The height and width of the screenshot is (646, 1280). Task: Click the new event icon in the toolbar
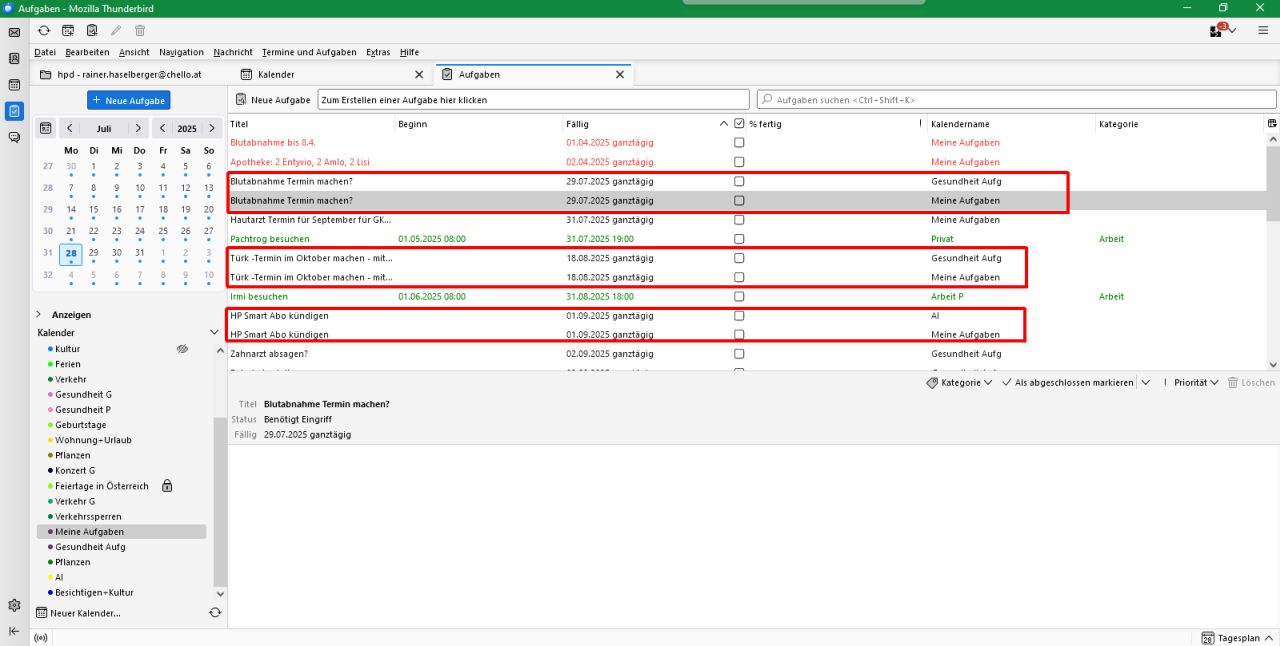coord(68,31)
